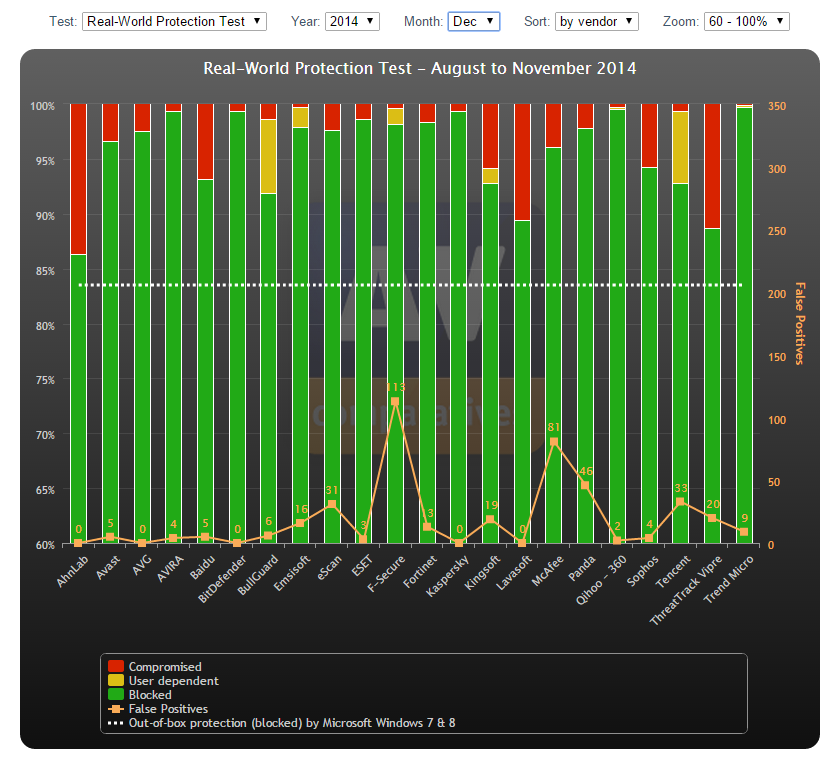Toggle Blocked green legend swatch

click(x=116, y=695)
